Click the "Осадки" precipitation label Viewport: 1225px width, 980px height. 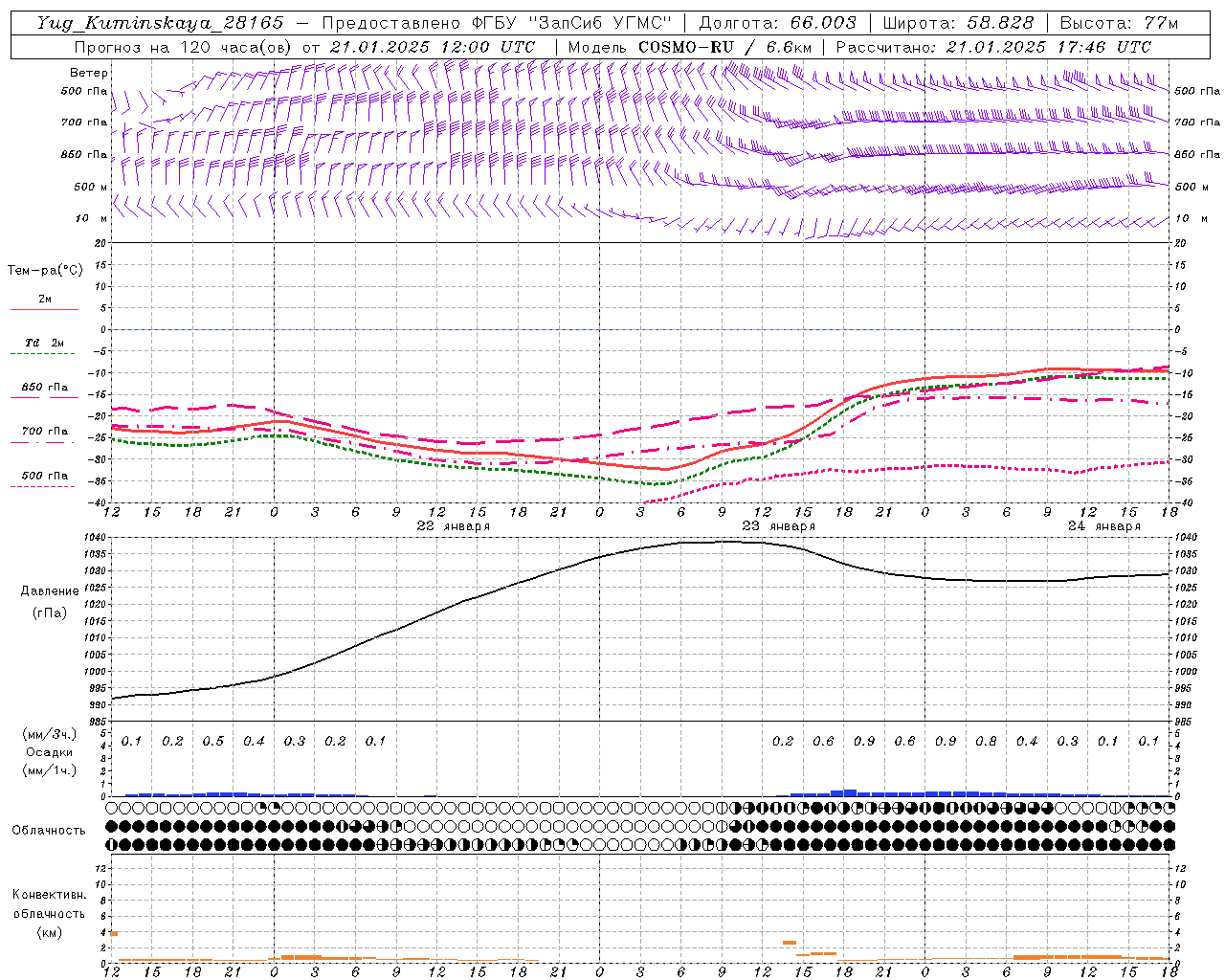(x=50, y=752)
